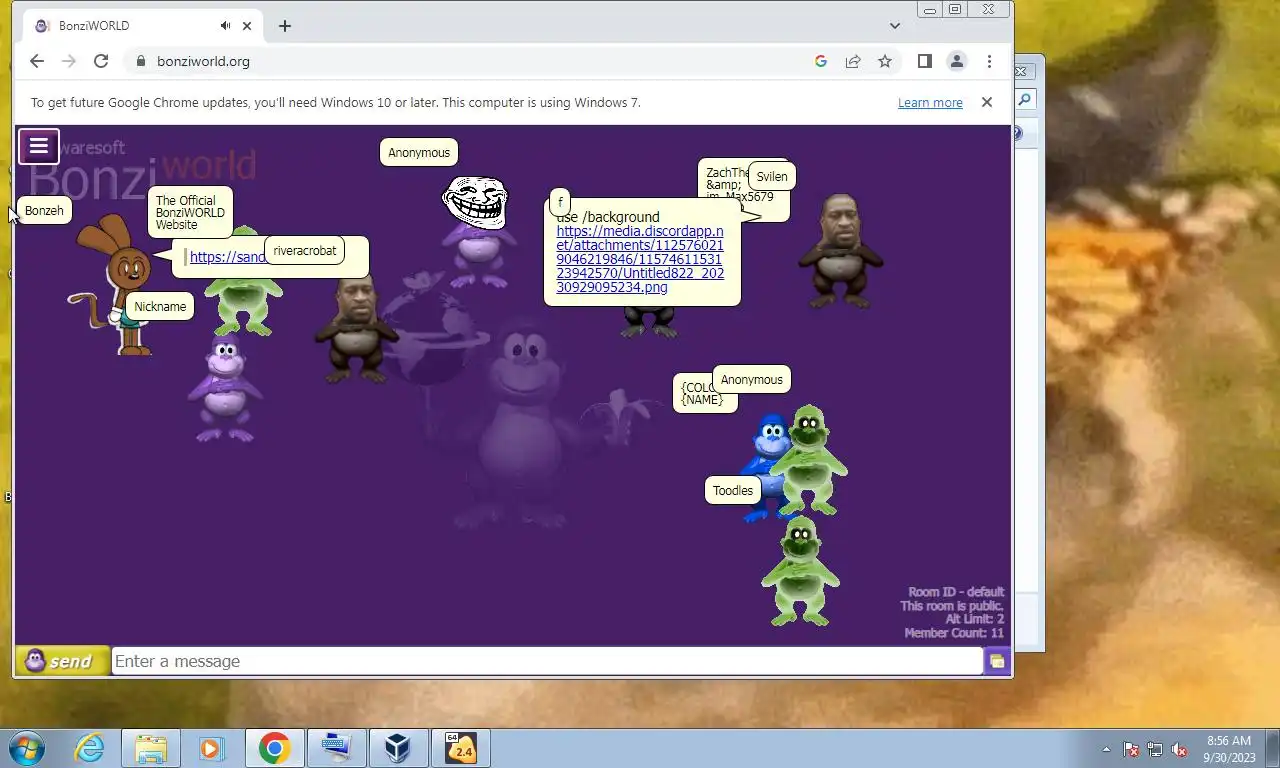1280x768 pixels.
Task: Click green character under Anonymous near Toodles
Action: point(809,460)
